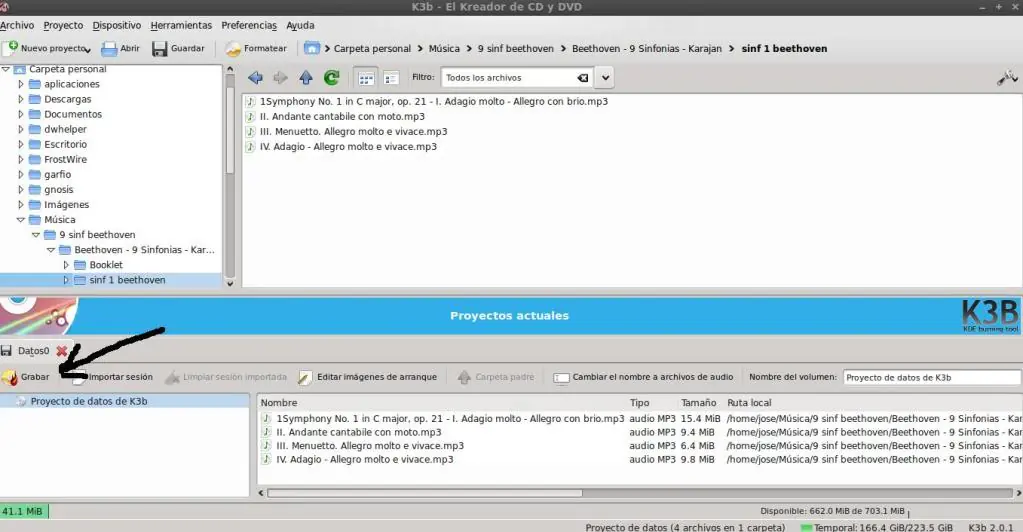
Task: Expand the FrostWire folder
Action: pyautogui.click(x=21, y=159)
